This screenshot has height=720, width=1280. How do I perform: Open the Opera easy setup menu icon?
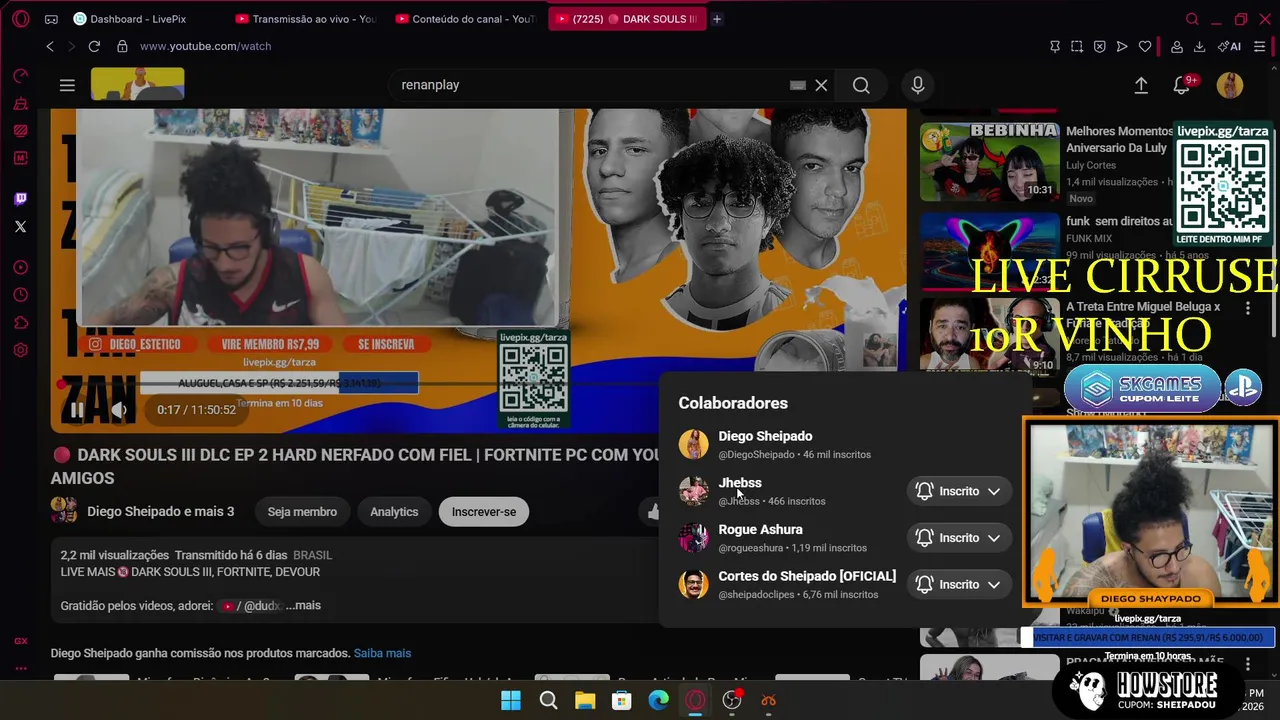[x=1259, y=46]
